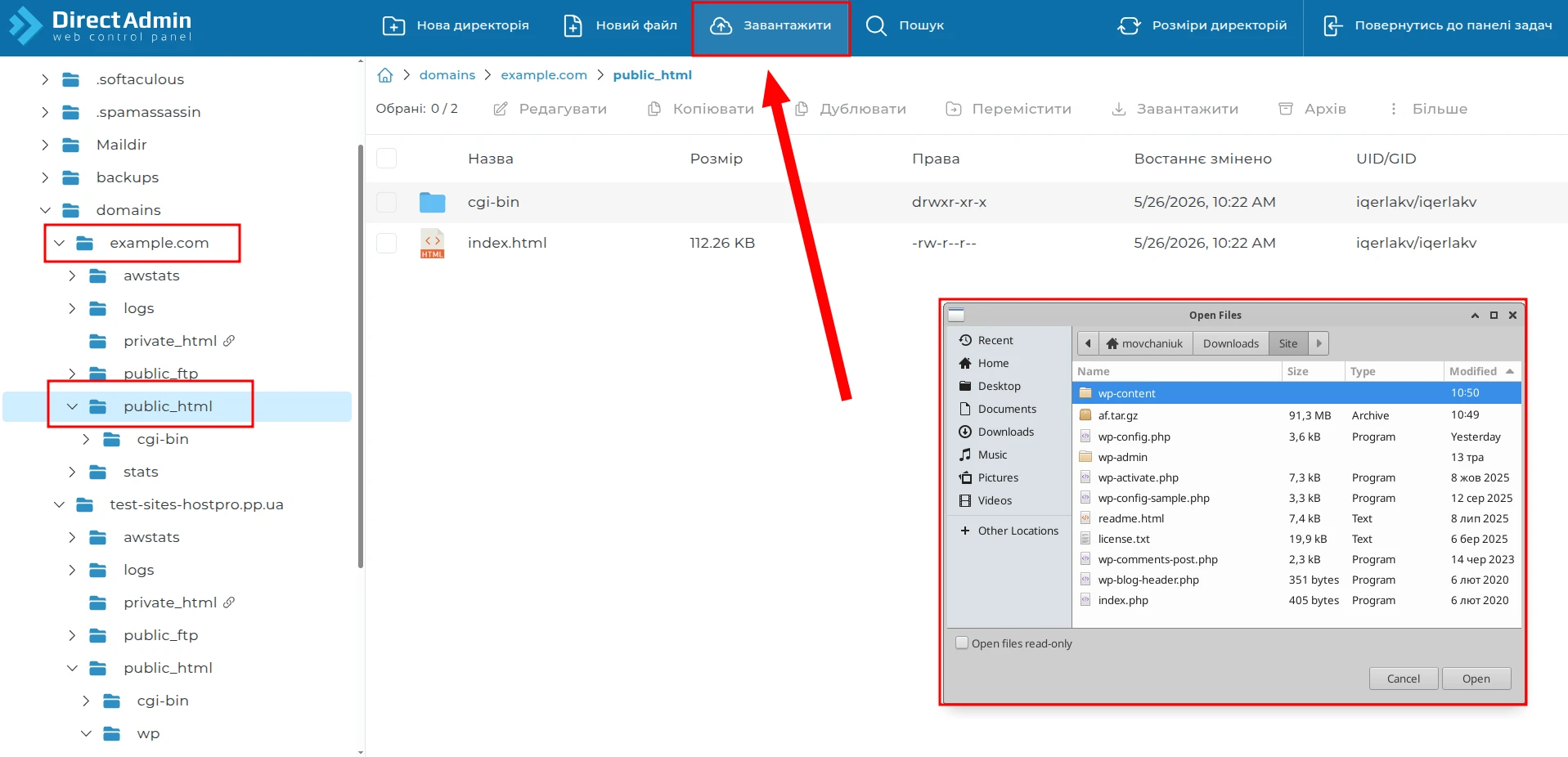Click the Перемістити move icon
Image resolution: width=1568 pixels, height=757 pixels.
[x=954, y=109]
